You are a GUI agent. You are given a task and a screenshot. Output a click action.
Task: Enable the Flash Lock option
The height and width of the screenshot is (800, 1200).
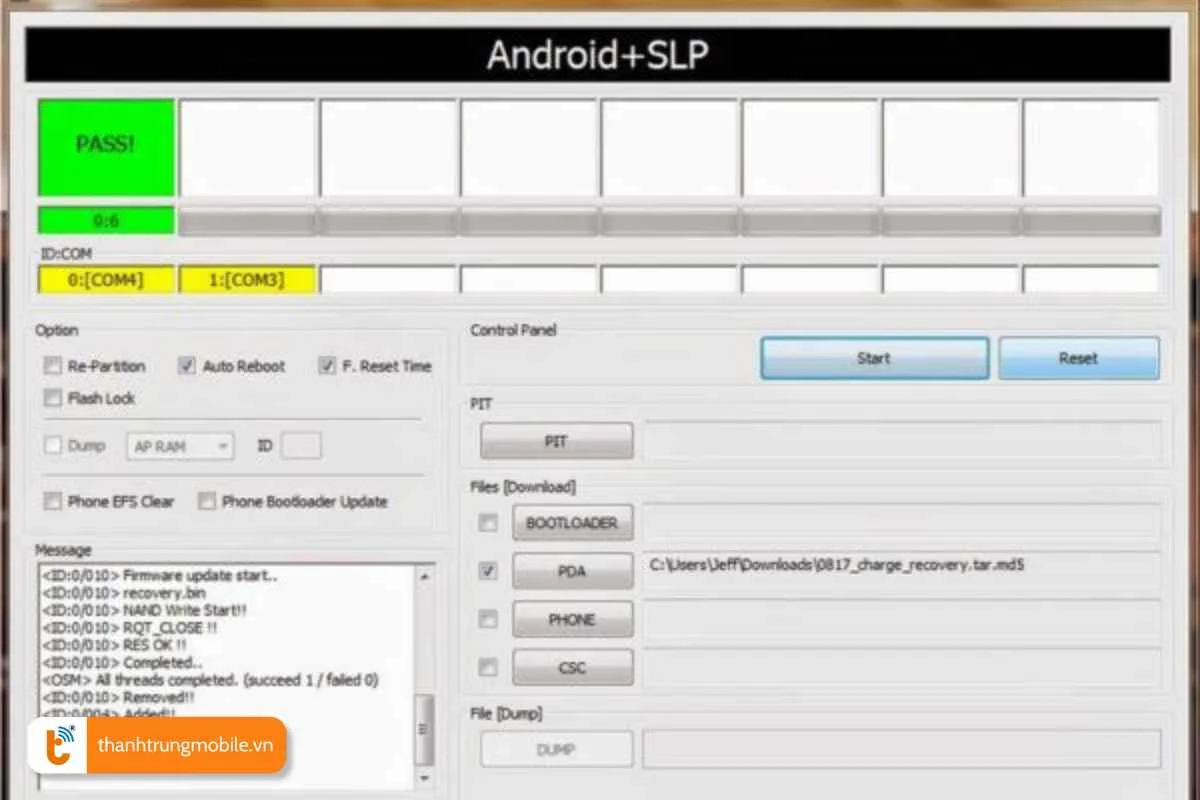(x=53, y=398)
